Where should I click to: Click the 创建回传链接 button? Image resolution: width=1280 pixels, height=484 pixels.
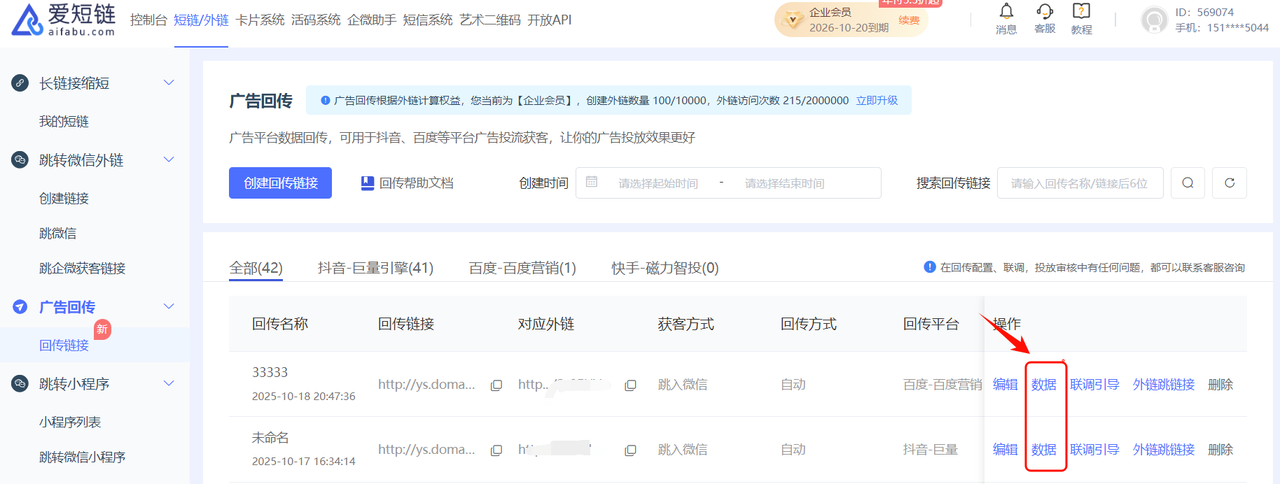(x=280, y=183)
